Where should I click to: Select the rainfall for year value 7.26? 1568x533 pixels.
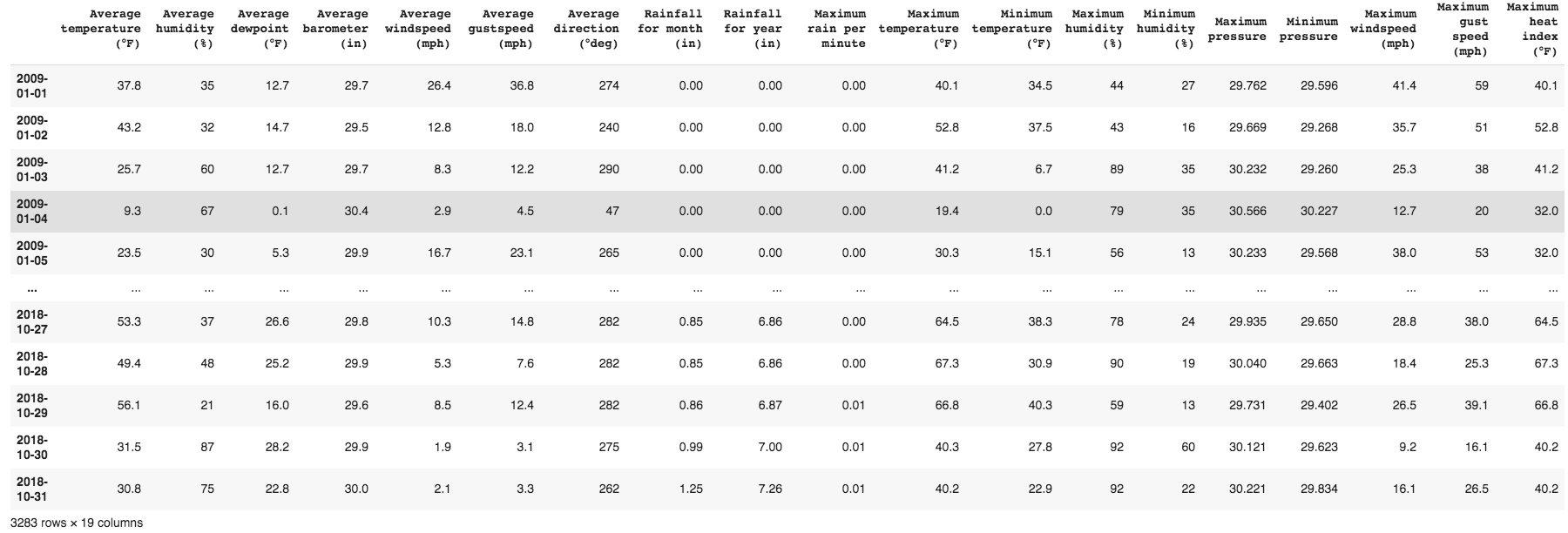[x=770, y=489]
